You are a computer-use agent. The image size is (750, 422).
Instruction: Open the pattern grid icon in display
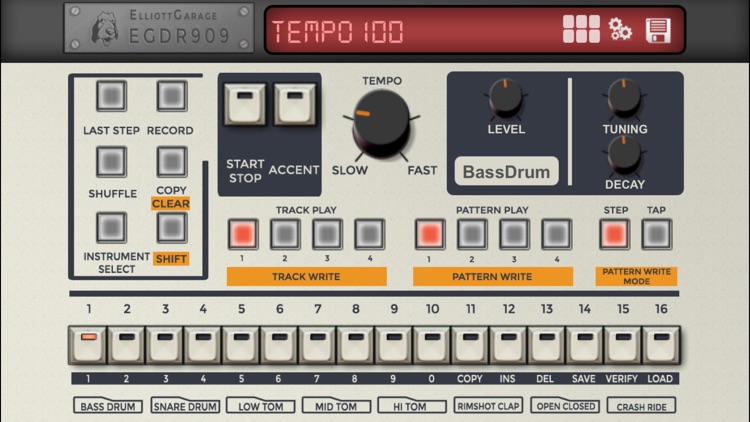pyautogui.click(x=581, y=29)
